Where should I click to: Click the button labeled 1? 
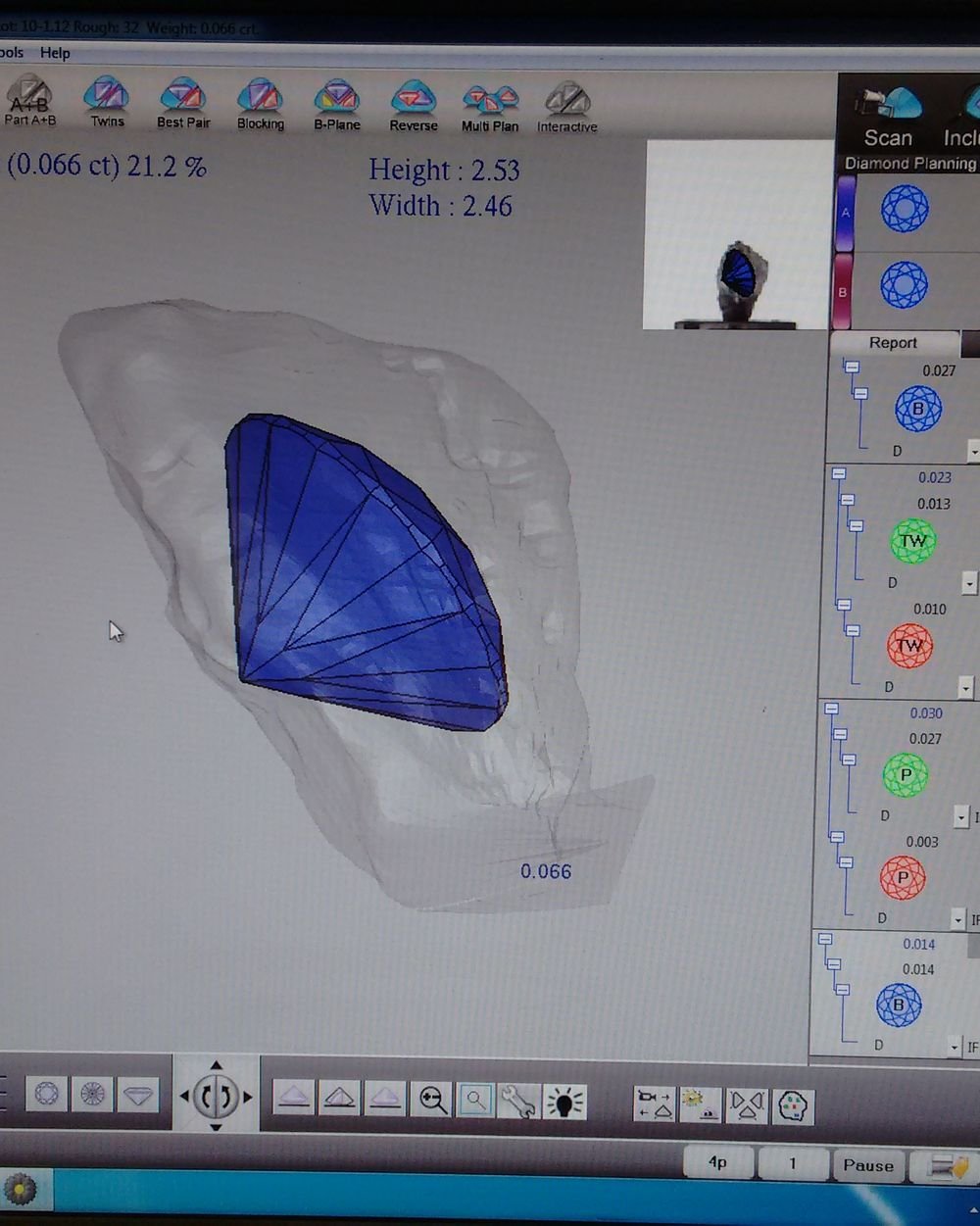pos(792,1164)
